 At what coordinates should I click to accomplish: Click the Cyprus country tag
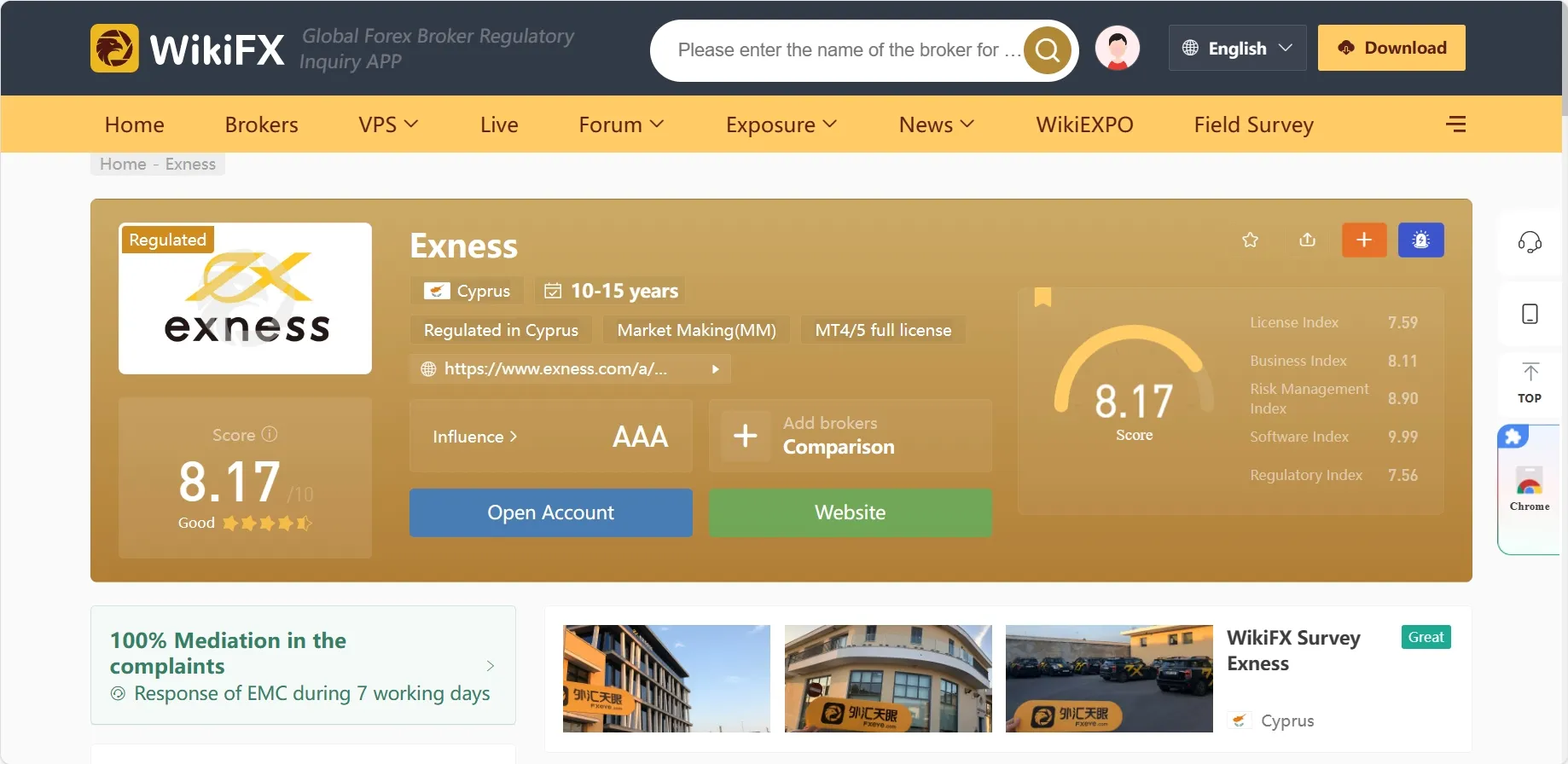(467, 291)
